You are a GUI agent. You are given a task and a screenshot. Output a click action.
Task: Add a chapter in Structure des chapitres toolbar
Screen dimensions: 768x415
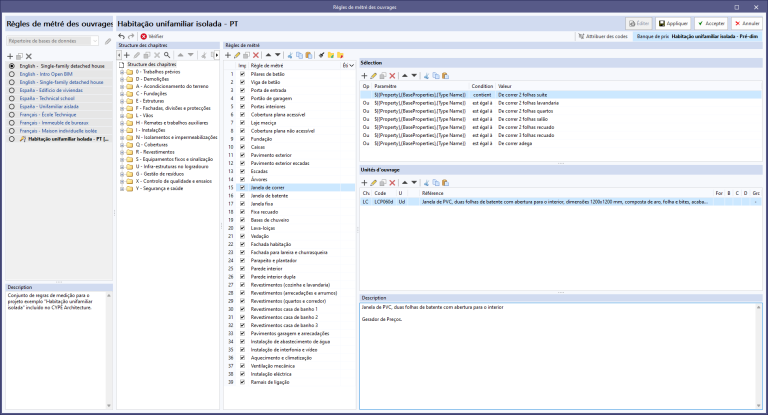pos(127,55)
